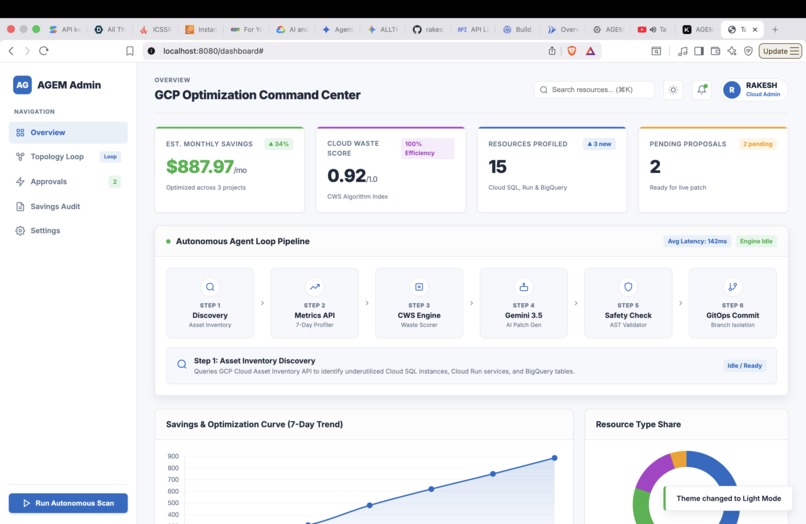Click the Engine Idle status badge
This screenshot has width=806, height=524.
(x=756, y=241)
